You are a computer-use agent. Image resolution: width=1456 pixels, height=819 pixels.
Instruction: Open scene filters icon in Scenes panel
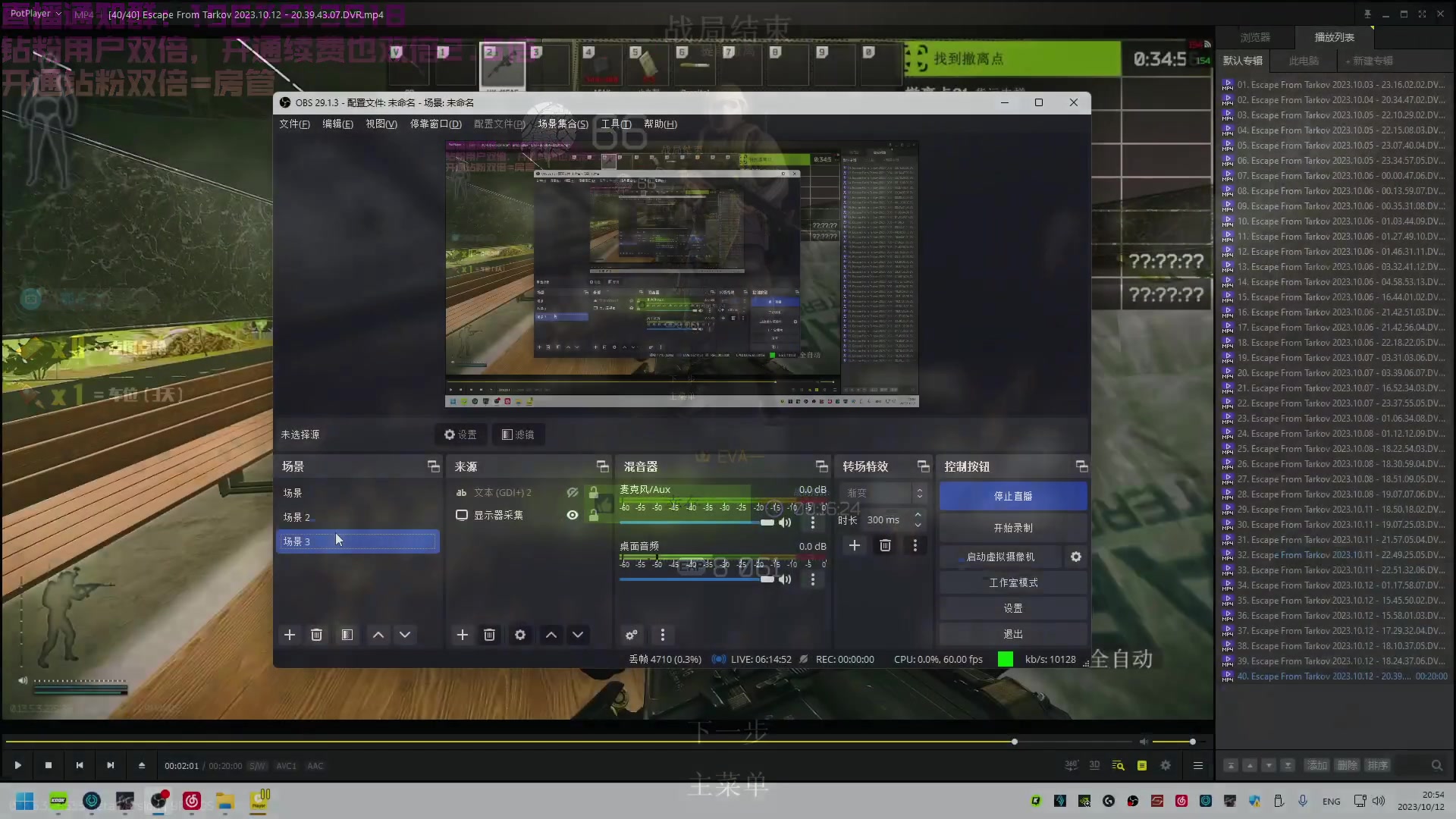[x=347, y=635]
